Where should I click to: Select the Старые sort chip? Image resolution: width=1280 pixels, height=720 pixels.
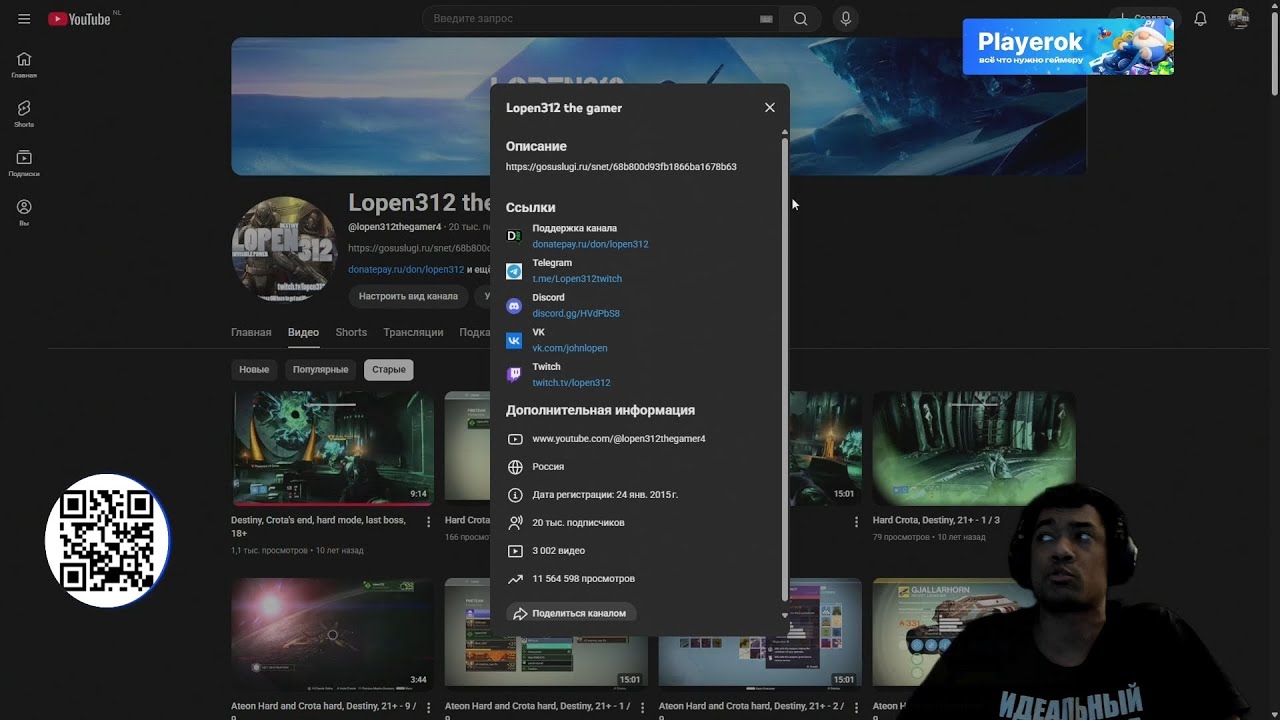389,369
